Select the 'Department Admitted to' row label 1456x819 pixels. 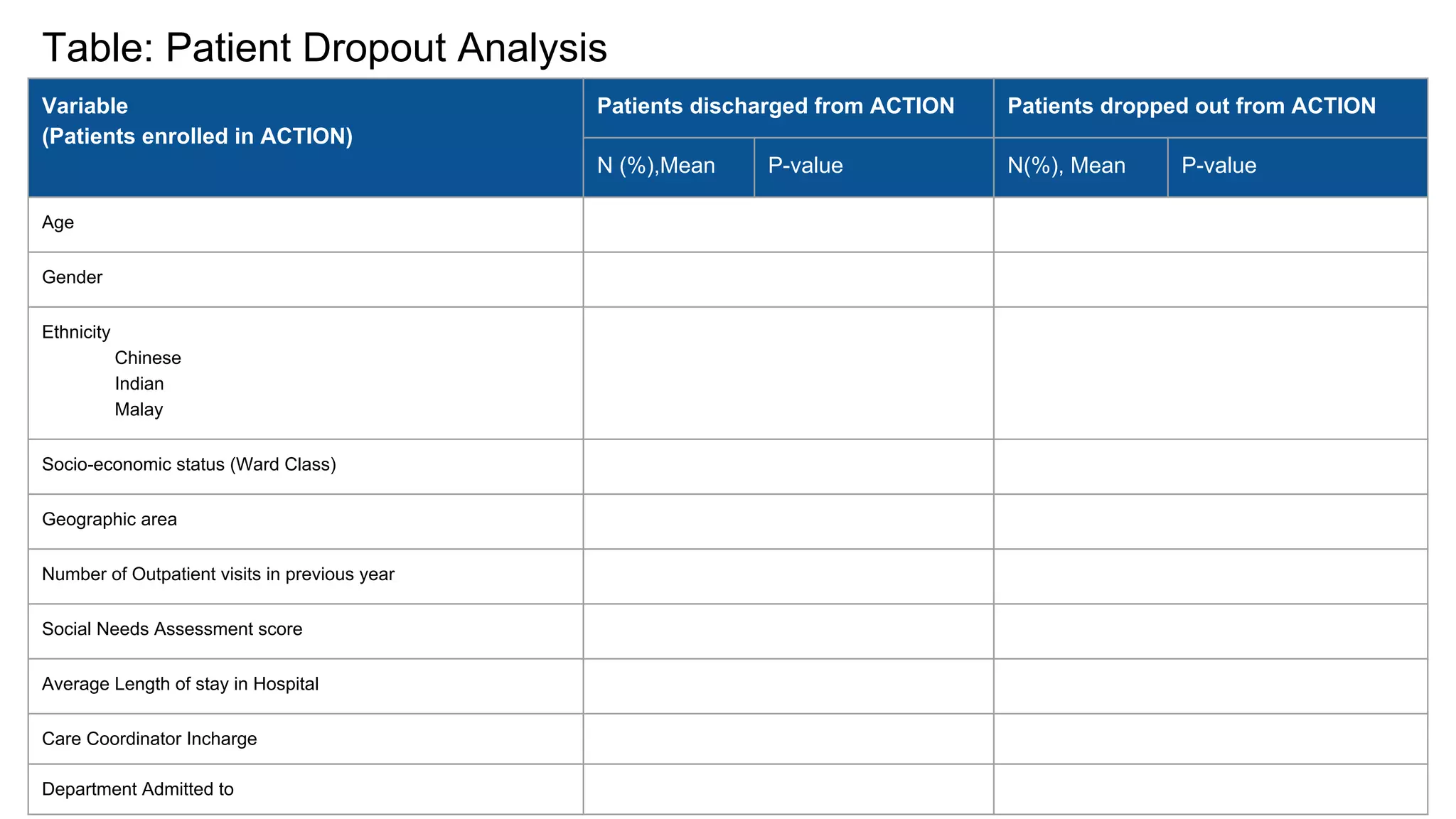(138, 789)
